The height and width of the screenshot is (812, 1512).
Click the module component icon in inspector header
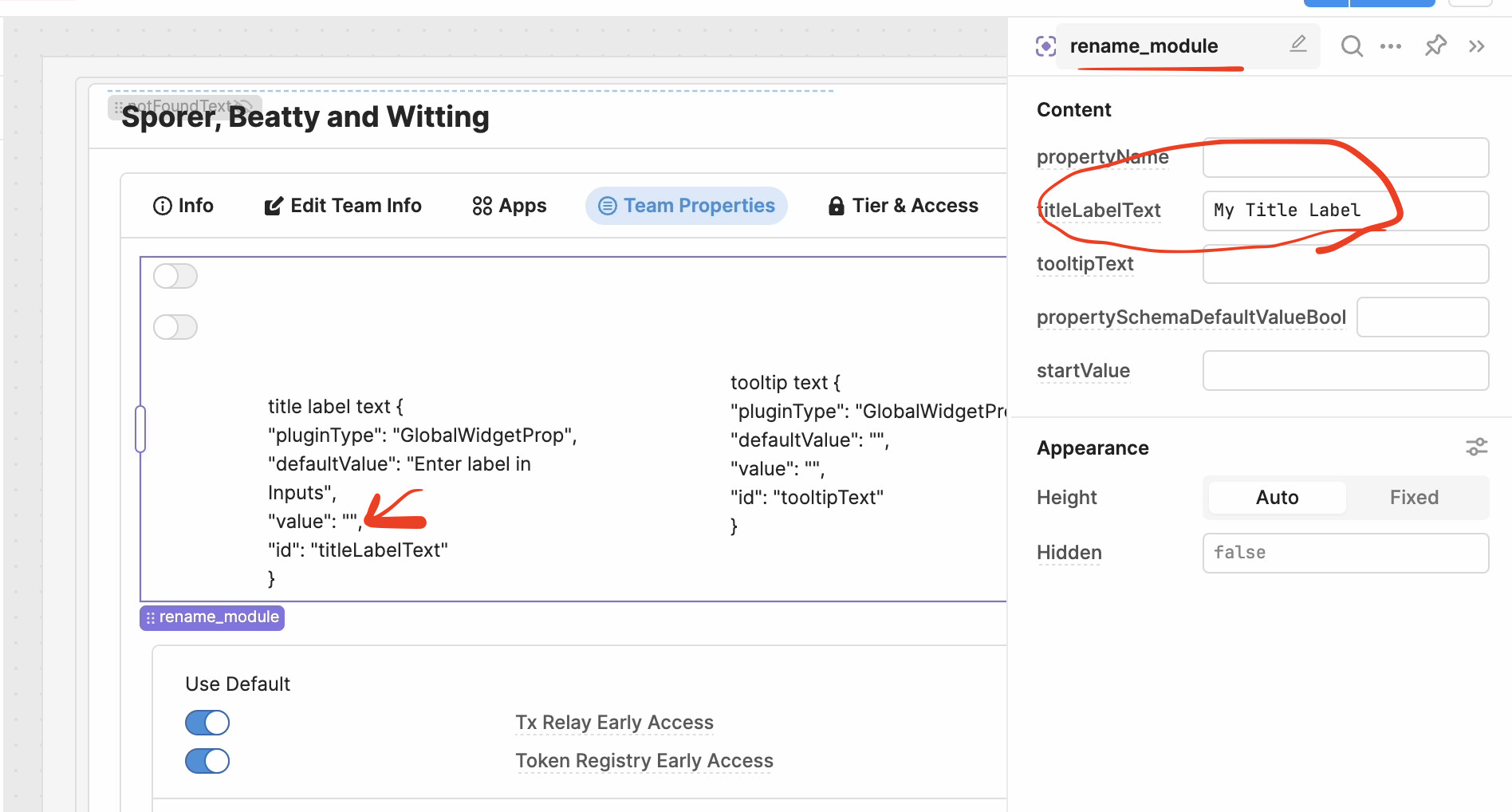pos(1045,46)
